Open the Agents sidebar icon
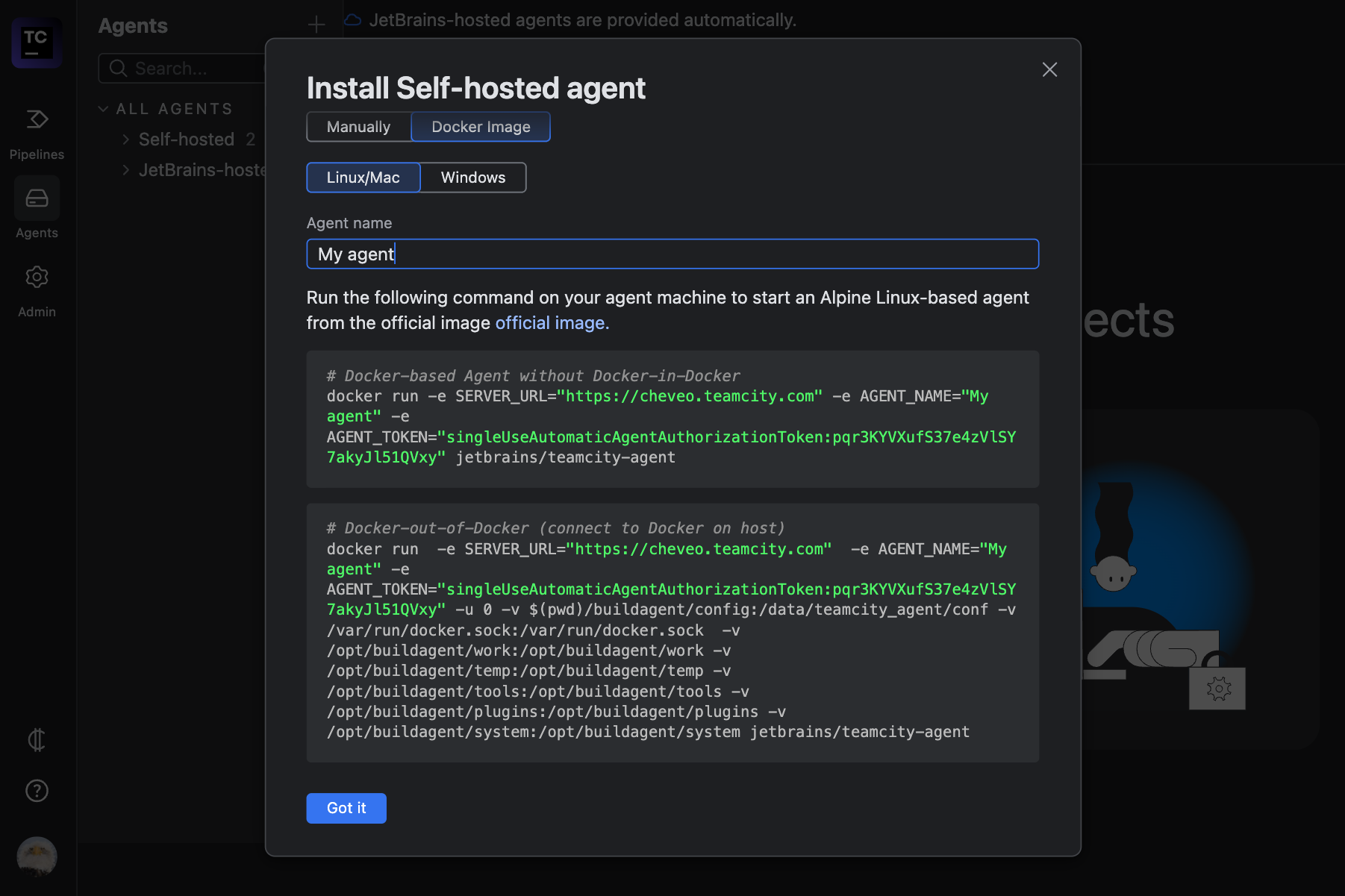1345x896 pixels. (37, 198)
